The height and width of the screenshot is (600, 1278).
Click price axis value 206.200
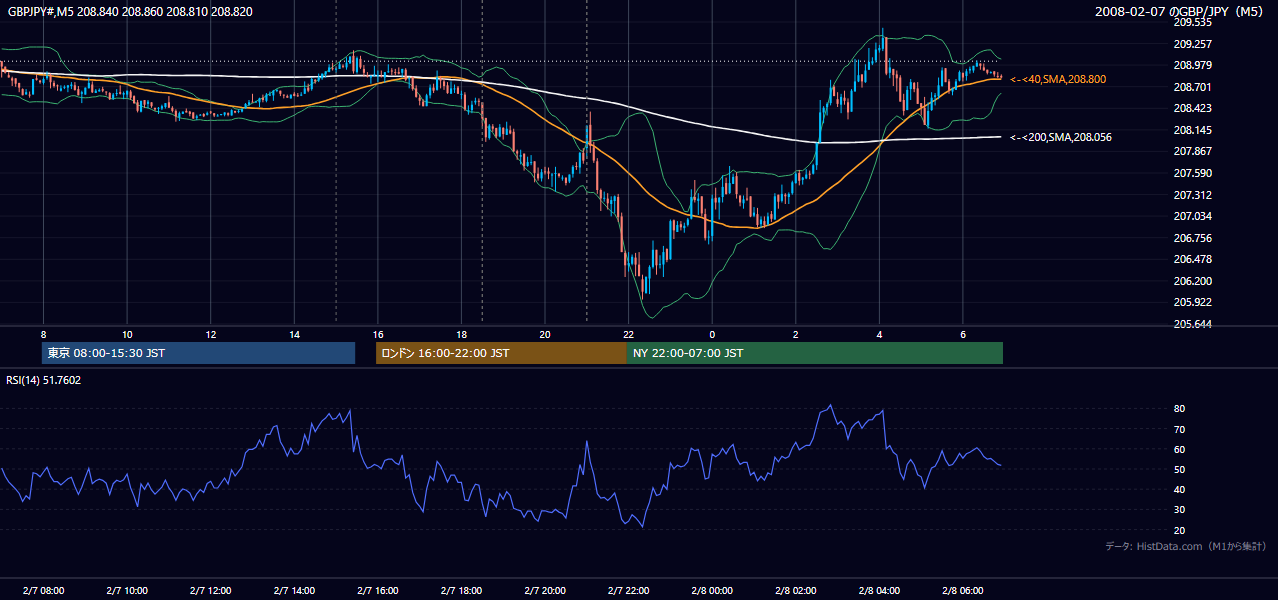1192,282
